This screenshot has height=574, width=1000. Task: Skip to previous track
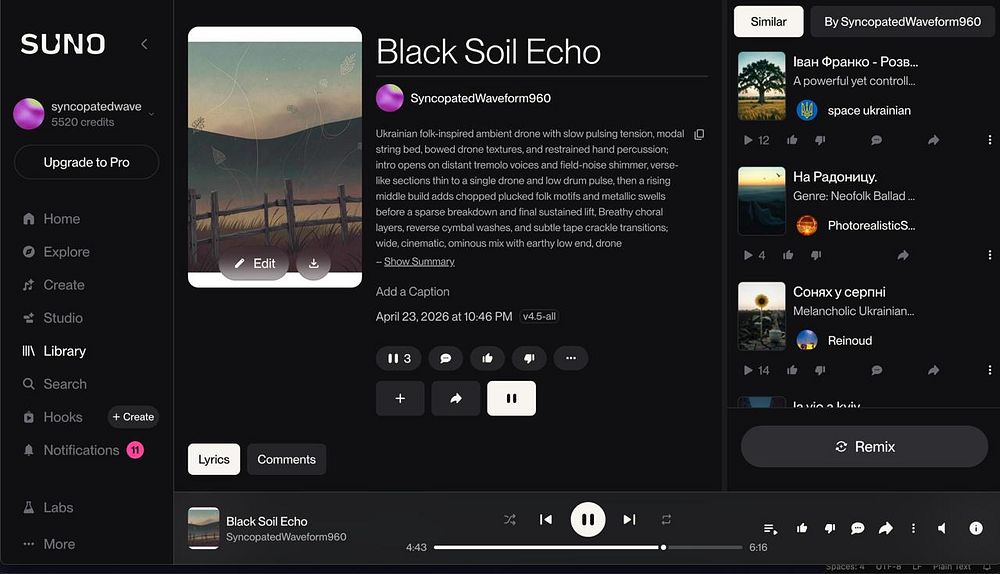546,520
